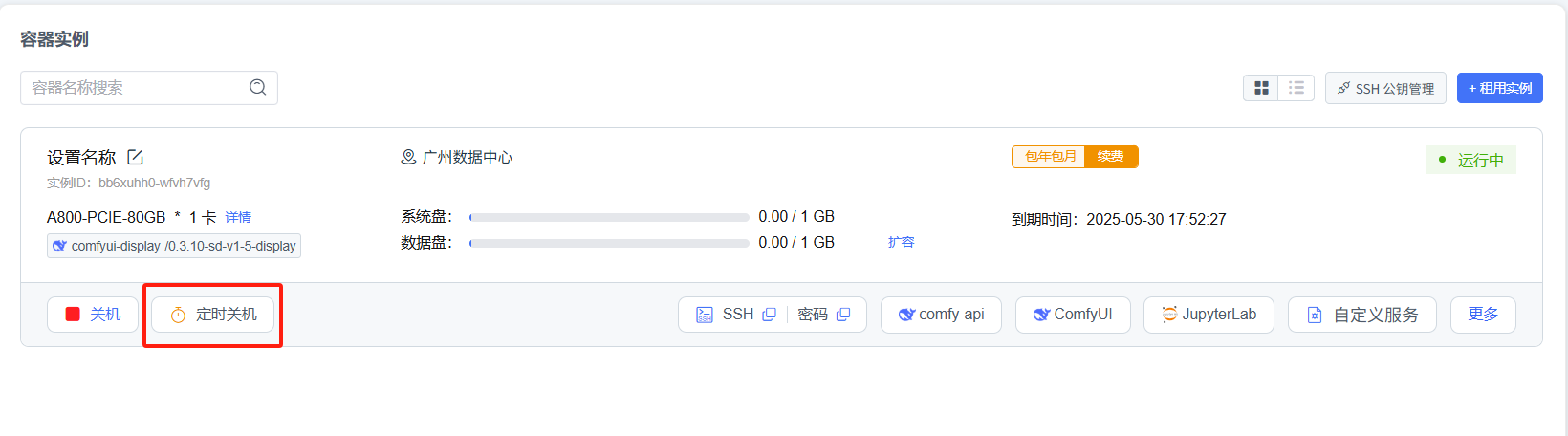Switch to grid card view
1568x436 pixels.
point(1261,88)
